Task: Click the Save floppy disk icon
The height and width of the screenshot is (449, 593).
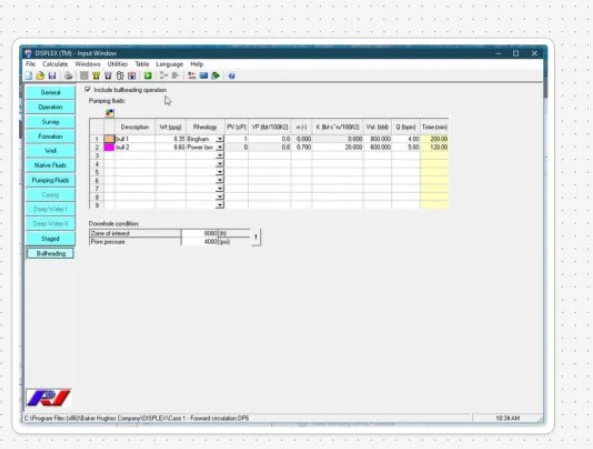Action: point(52,76)
